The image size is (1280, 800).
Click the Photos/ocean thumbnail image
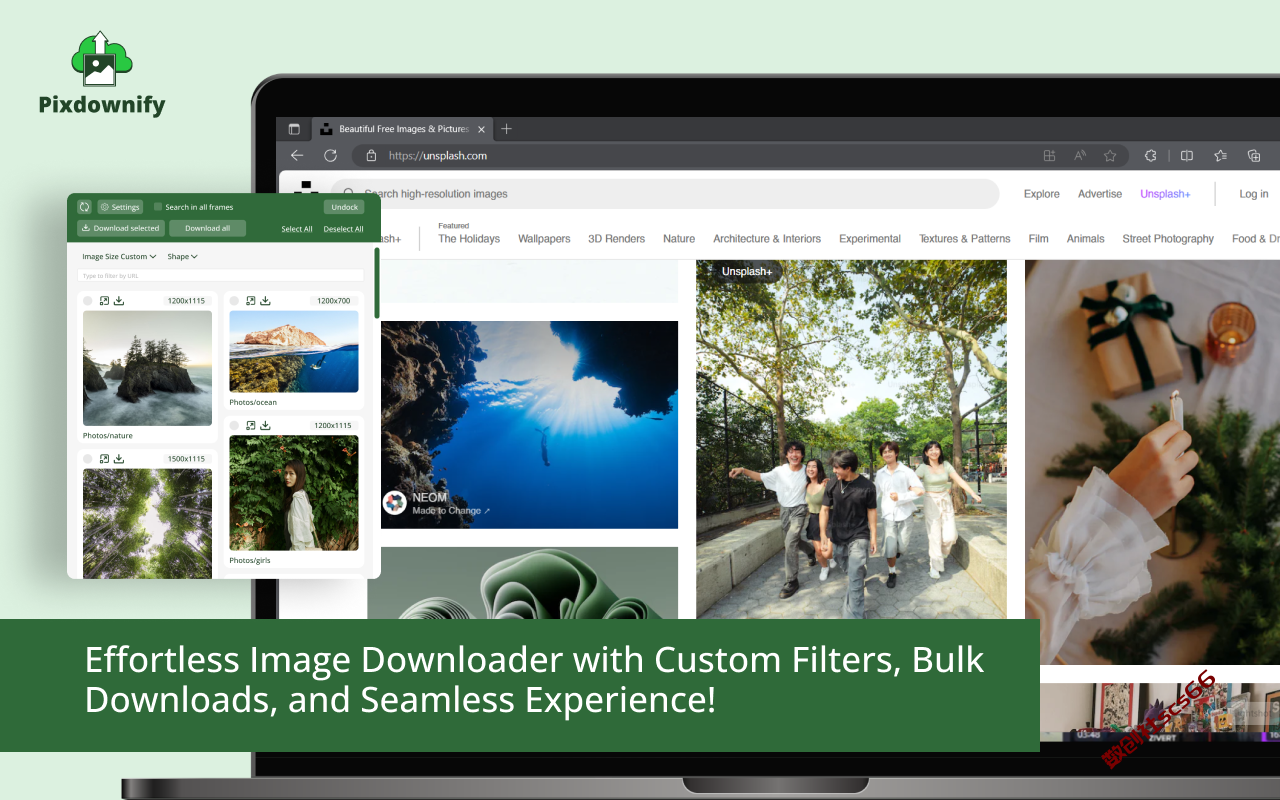[x=294, y=351]
